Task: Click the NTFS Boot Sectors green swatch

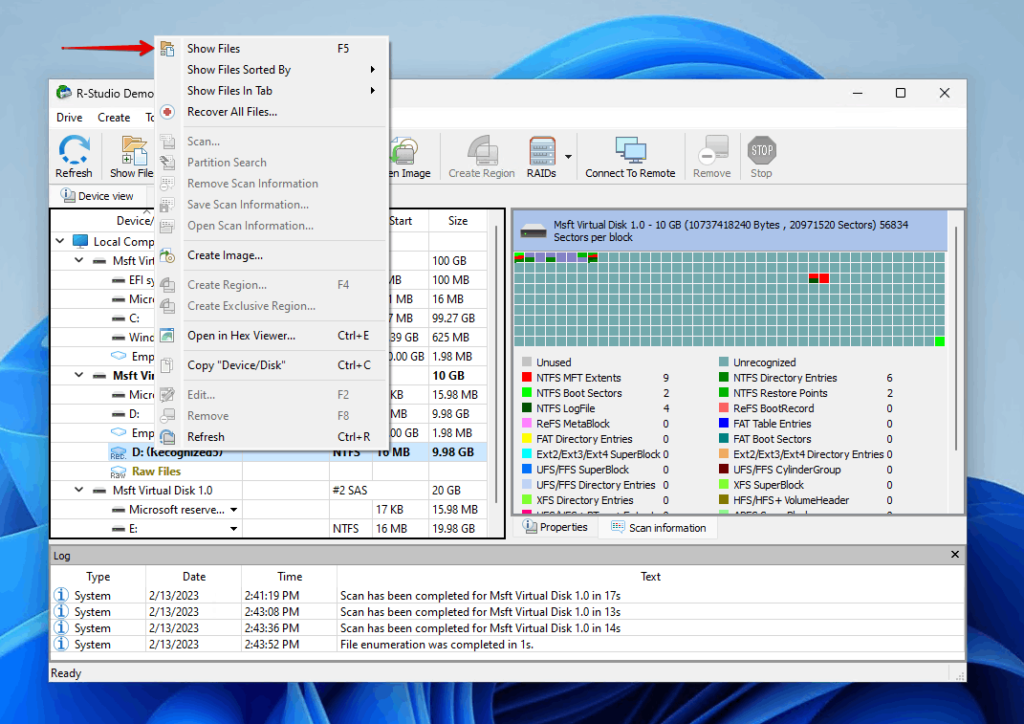Action: pyautogui.click(x=527, y=393)
